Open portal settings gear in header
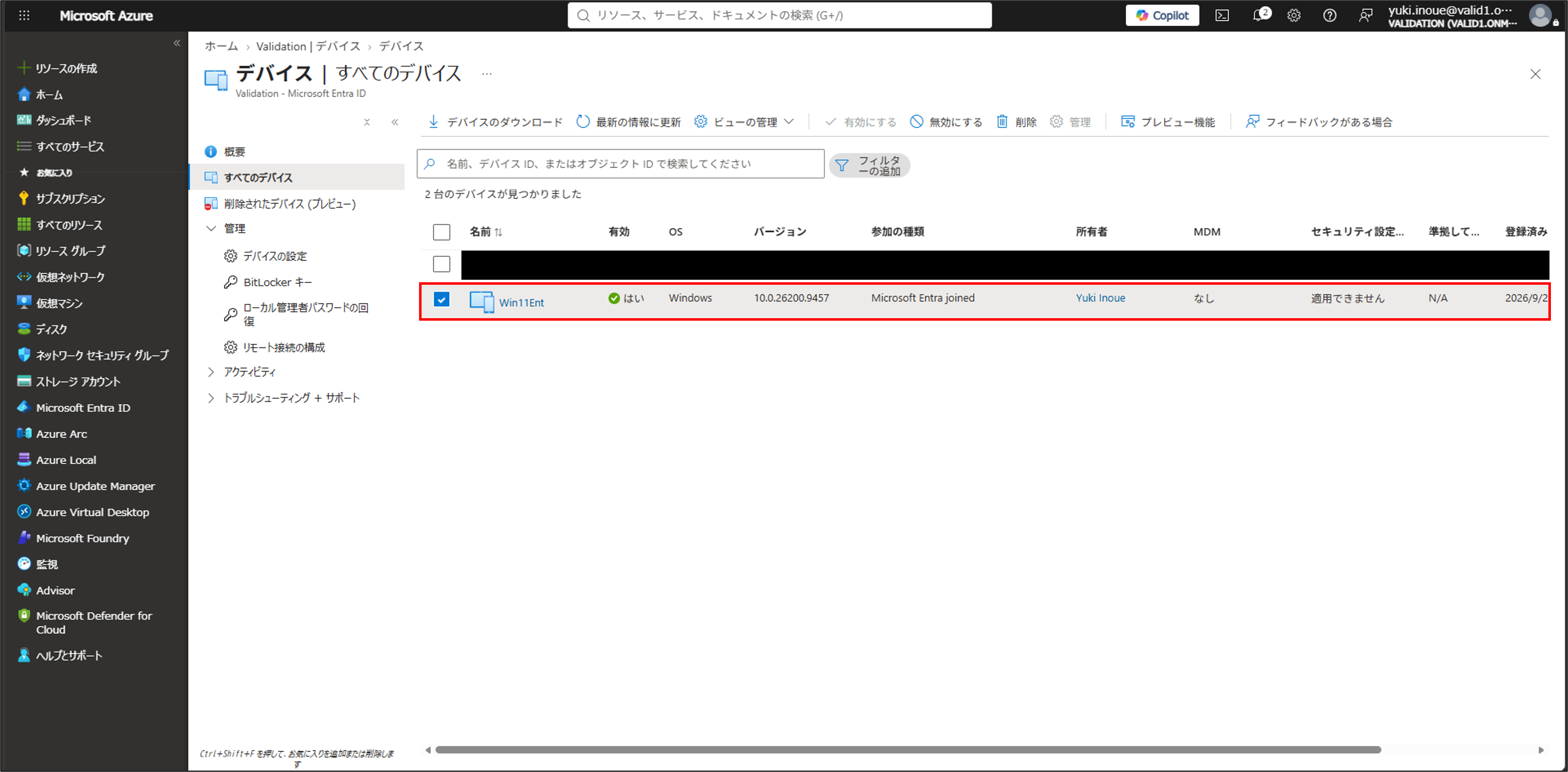 pyautogui.click(x=1294, y=15)
